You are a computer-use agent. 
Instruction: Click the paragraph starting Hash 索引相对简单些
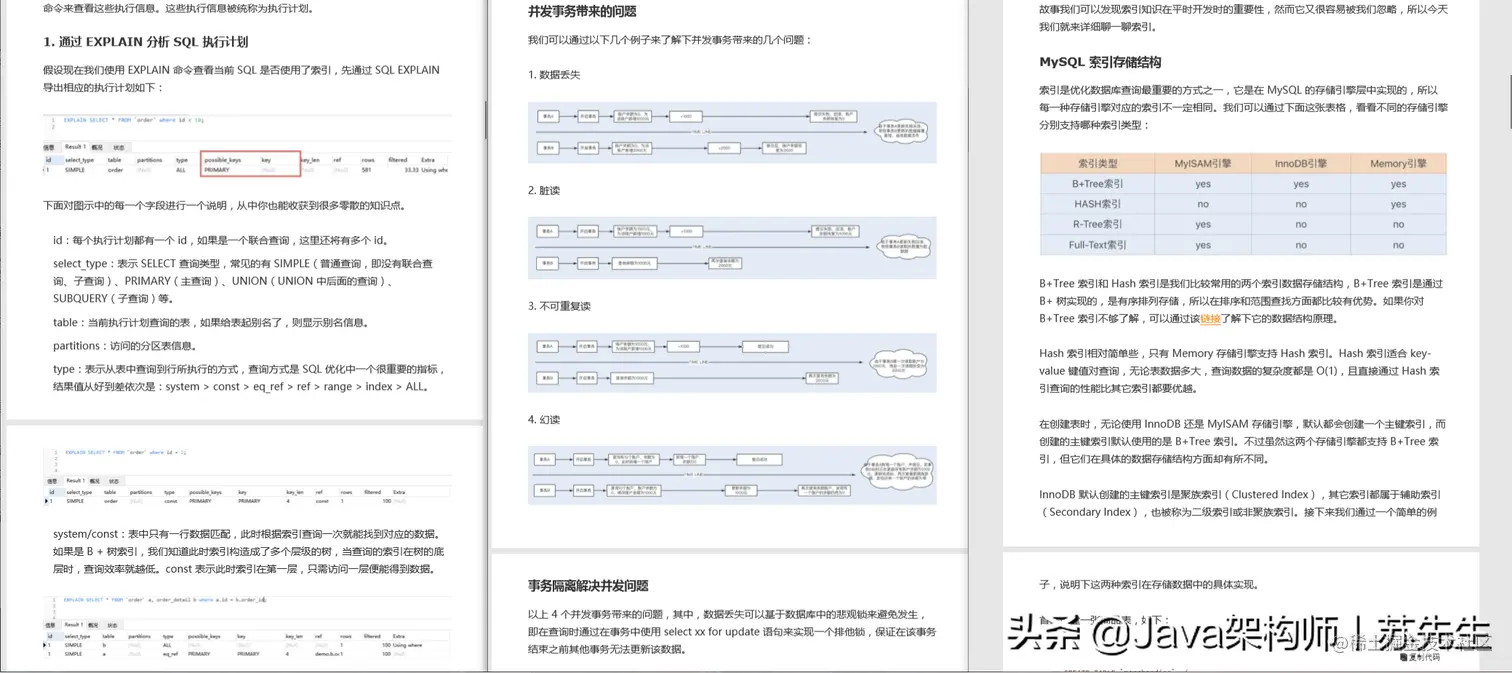click(1239, 370)
